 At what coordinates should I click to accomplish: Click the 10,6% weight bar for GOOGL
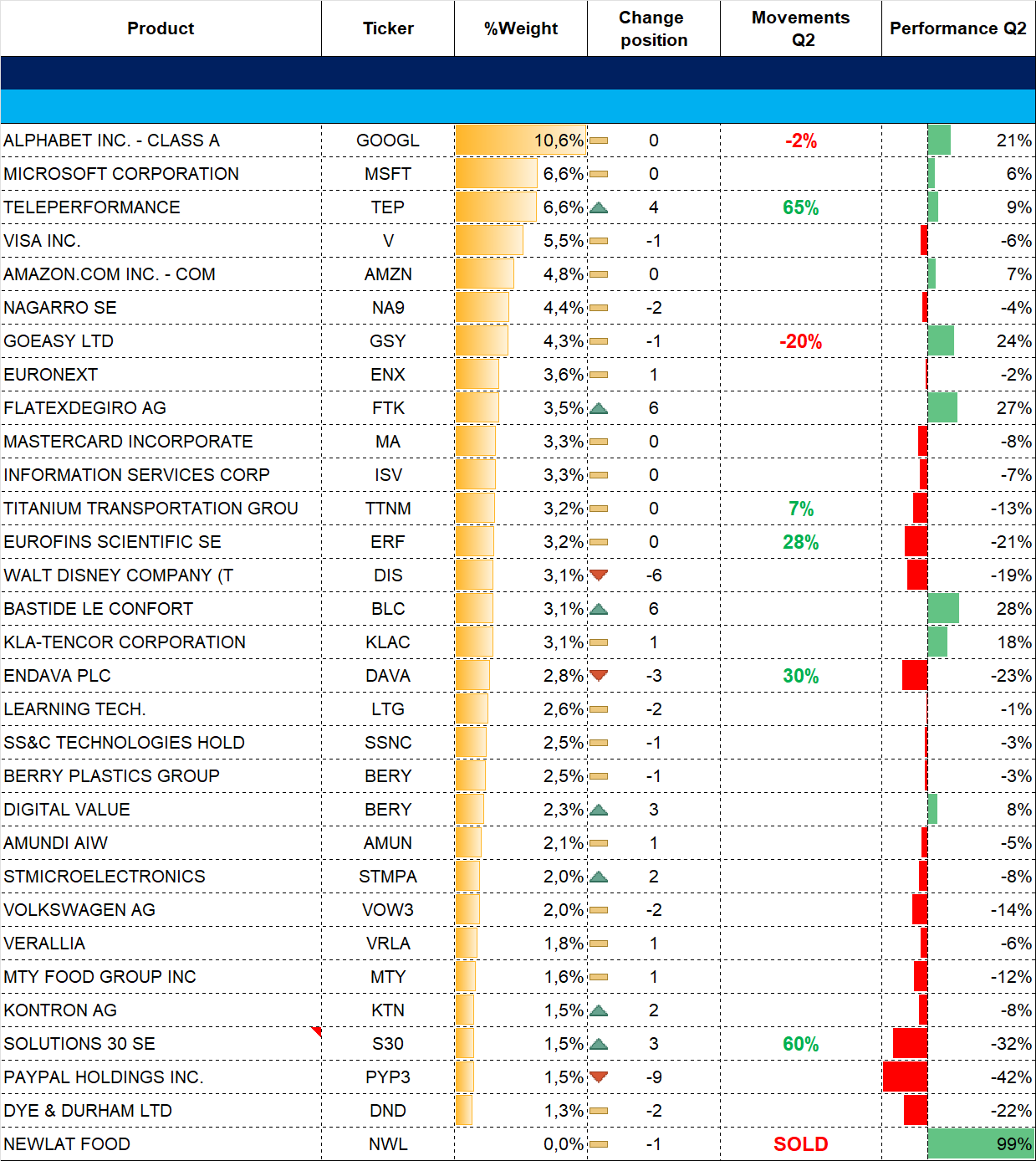521,141
